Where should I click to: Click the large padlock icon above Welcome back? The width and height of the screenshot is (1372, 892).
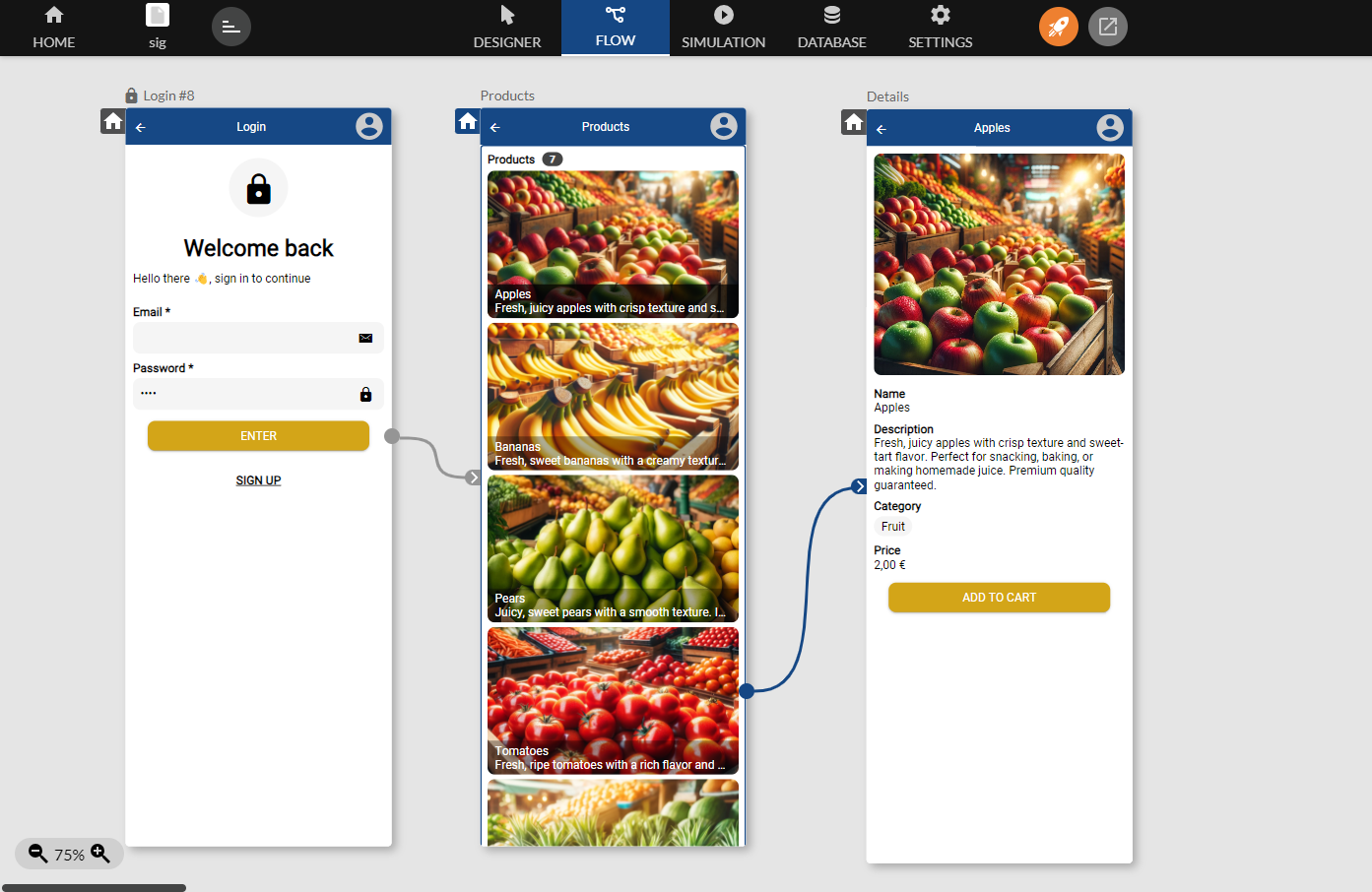click(x=259, y=188)
